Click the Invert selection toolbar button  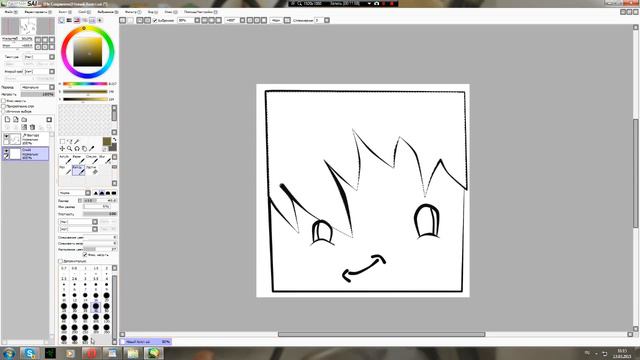point(147,20)
